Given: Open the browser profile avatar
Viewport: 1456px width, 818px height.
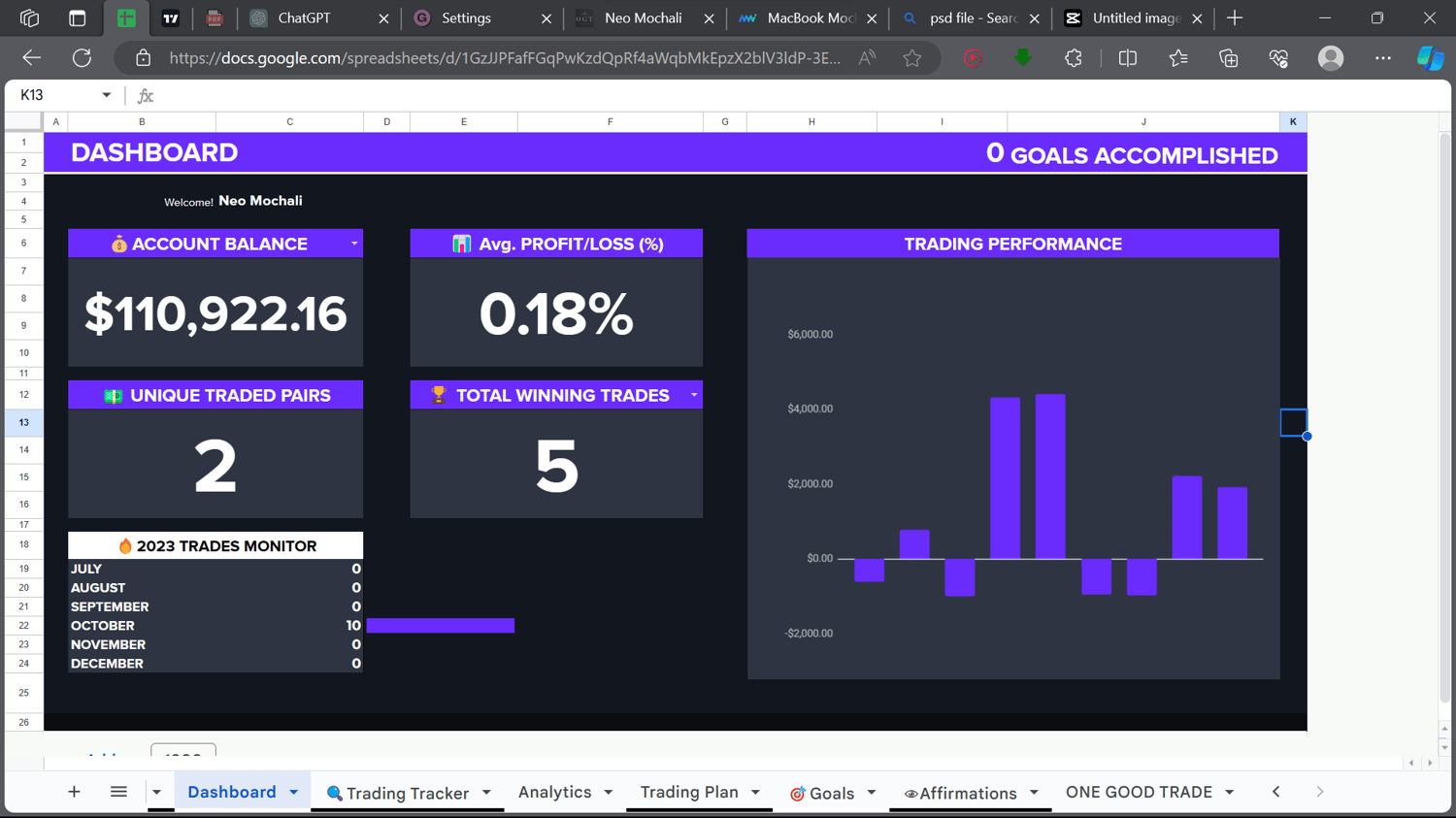Looking at the screenshot, I should pos(1331,58).
